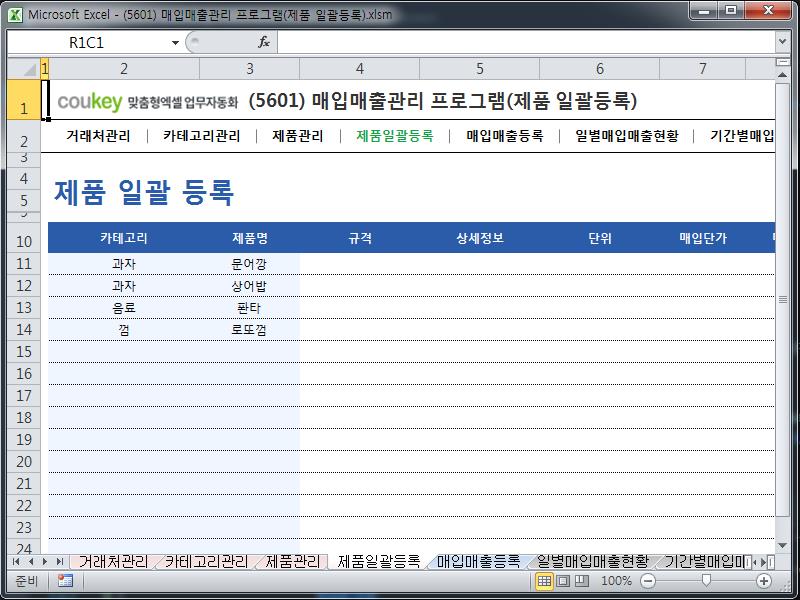Switch to Page Layout view icon

pos(563,581)
